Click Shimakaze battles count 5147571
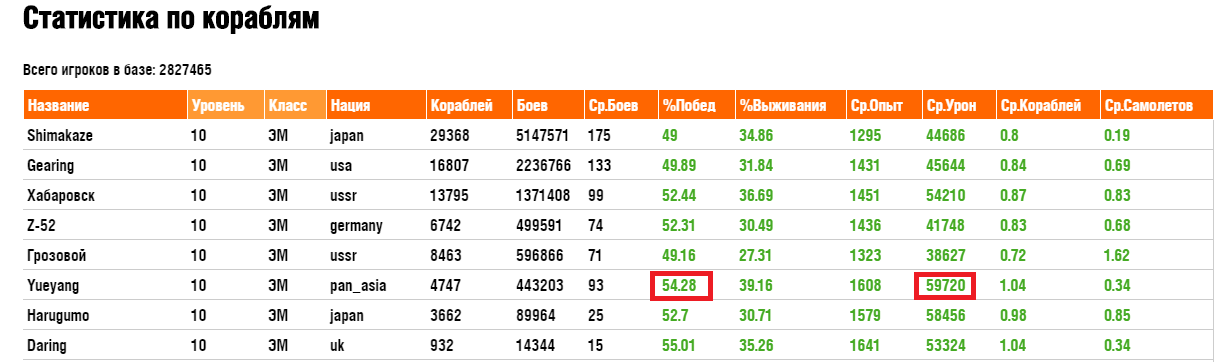 click(543, 135)
